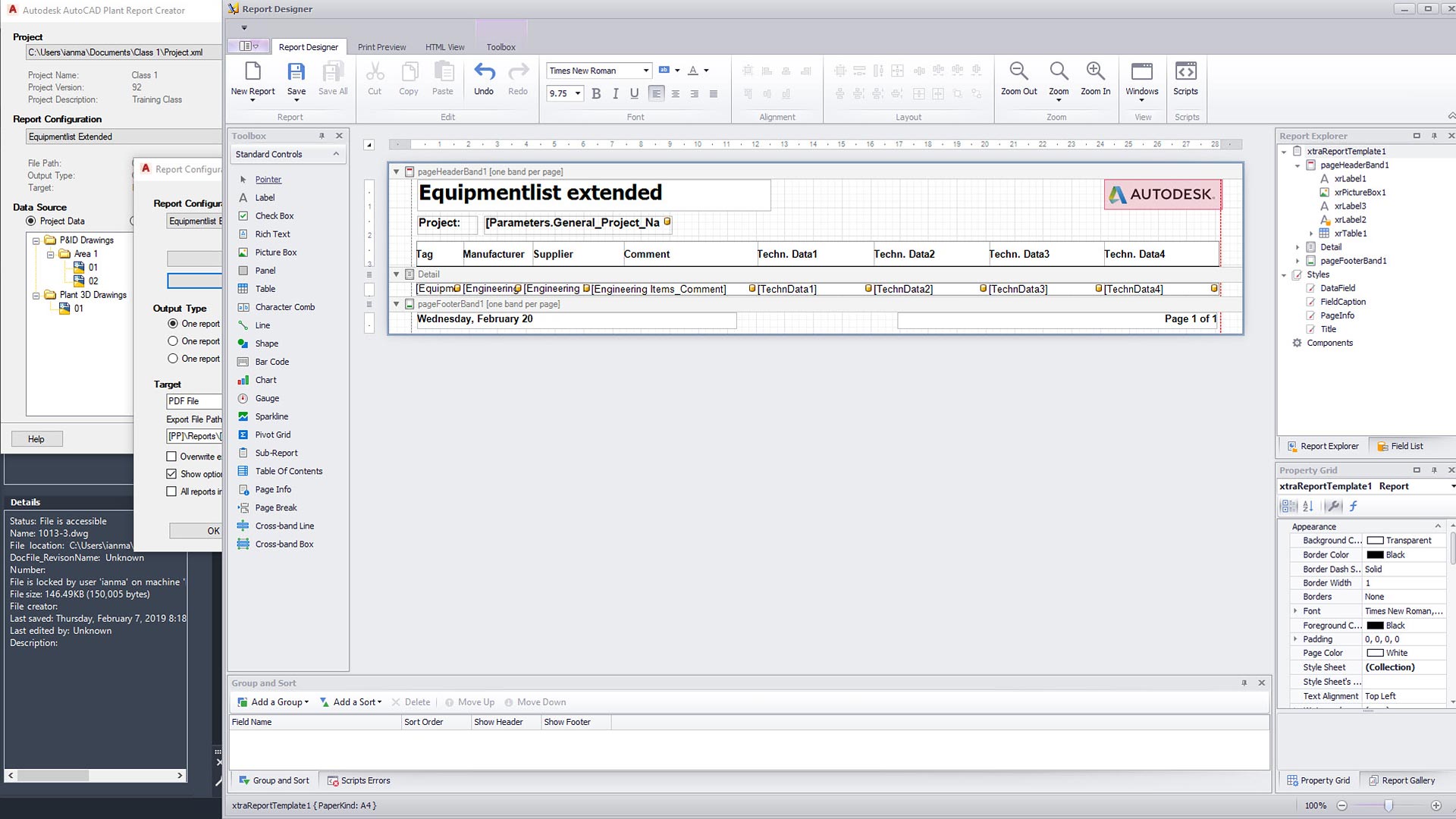This screenshot has height=819, width=1456.
Task: Uncheck the Show options checkbox
Action: 171,474
